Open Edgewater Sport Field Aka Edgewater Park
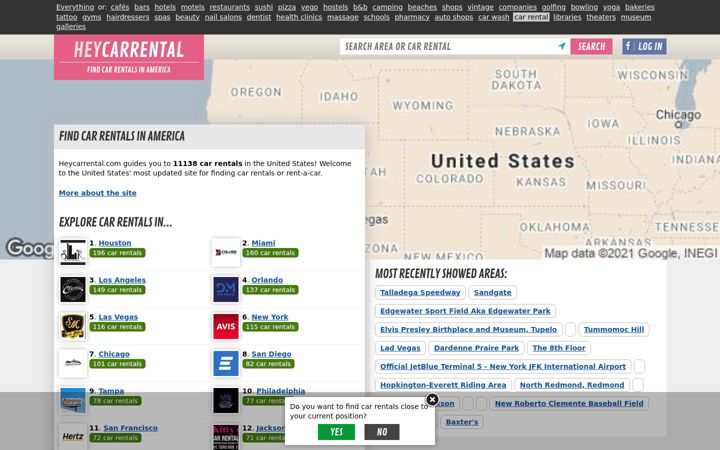Viewport: 720px width, 450px height. 465,311
